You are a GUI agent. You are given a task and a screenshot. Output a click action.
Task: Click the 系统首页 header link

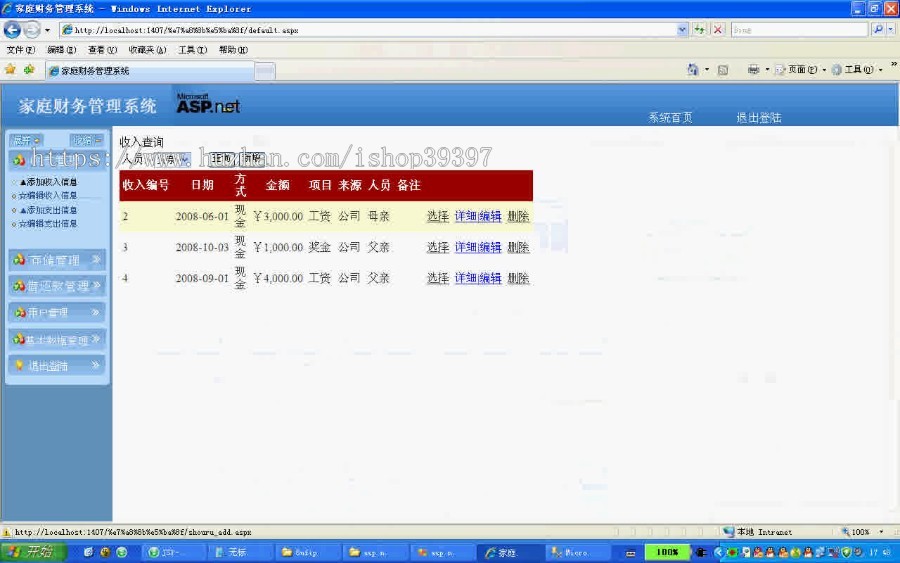(670, 118)
